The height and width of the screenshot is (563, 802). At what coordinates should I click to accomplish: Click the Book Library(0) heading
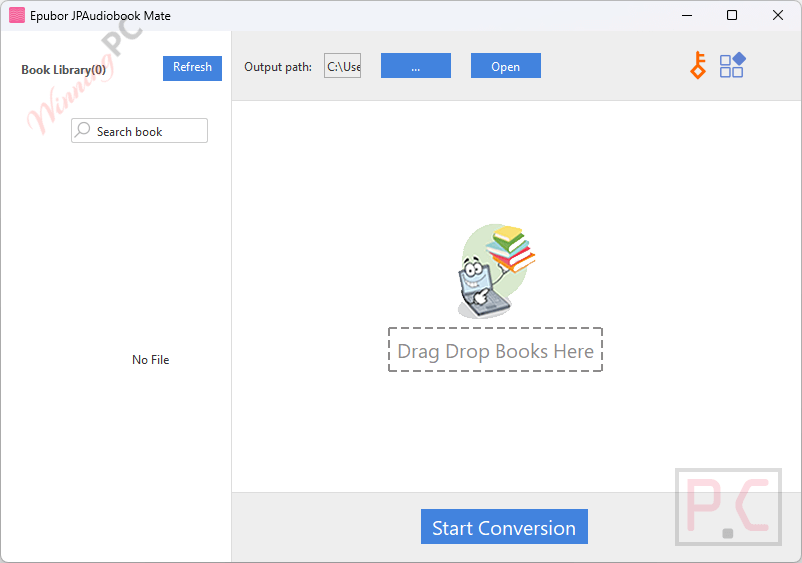coord(63,70)
